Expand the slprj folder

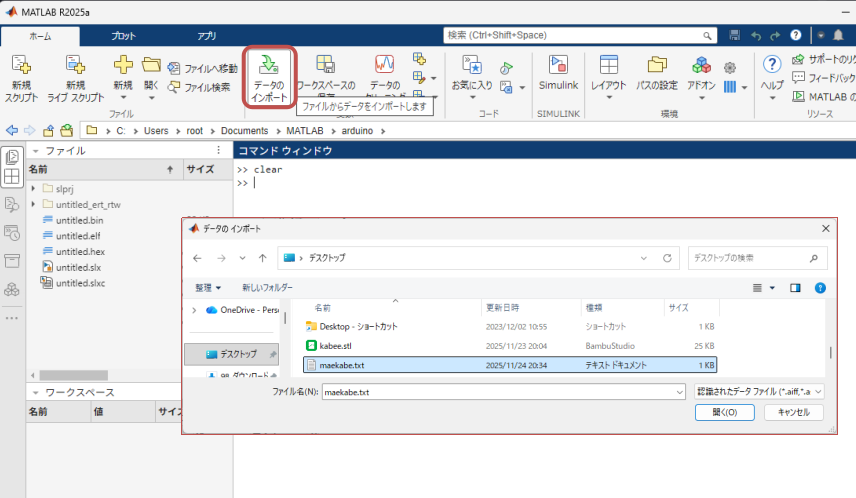(34, 188)
